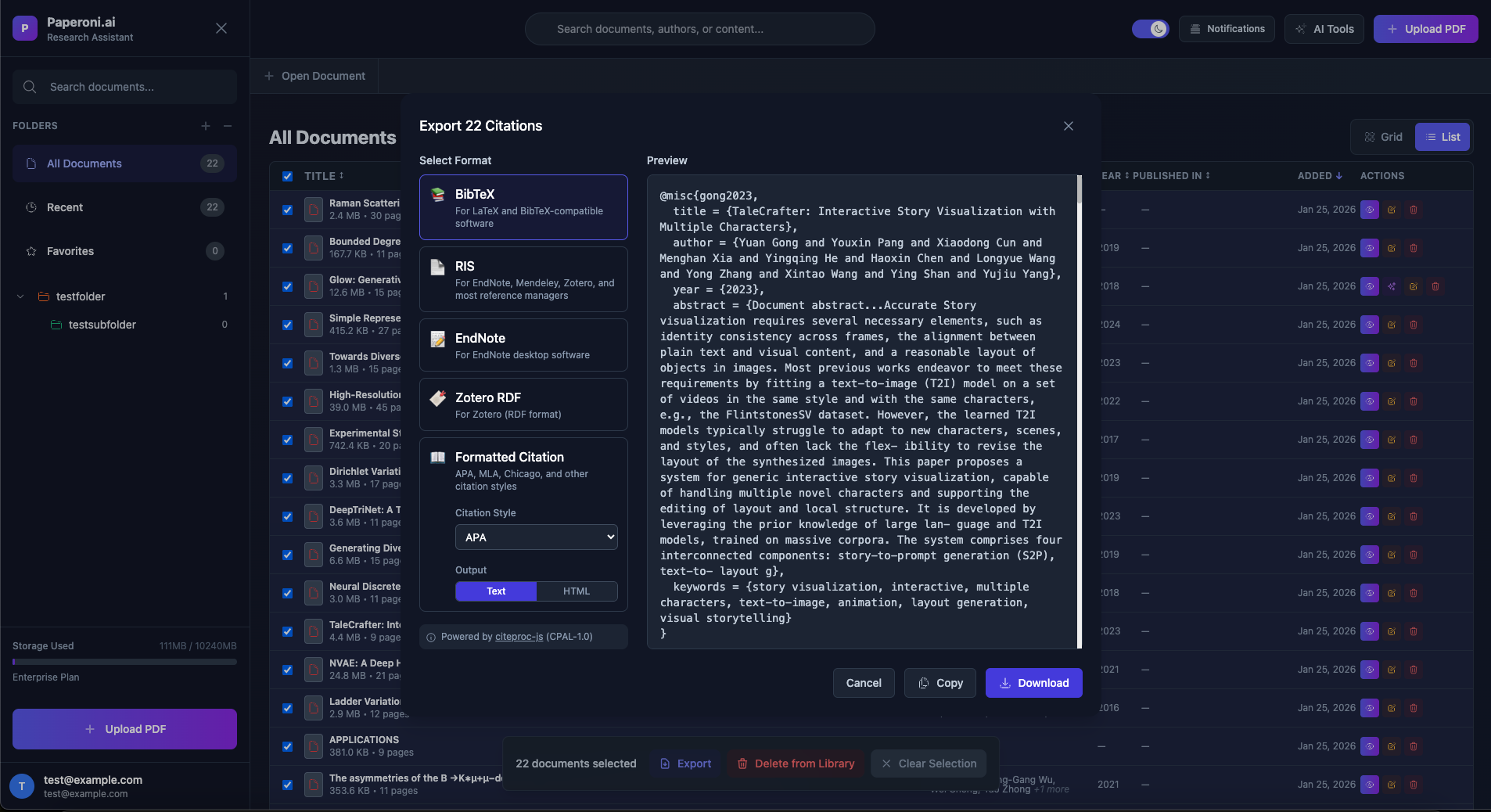
Task: Toggle the dark mode switch
Action: 1150,29
